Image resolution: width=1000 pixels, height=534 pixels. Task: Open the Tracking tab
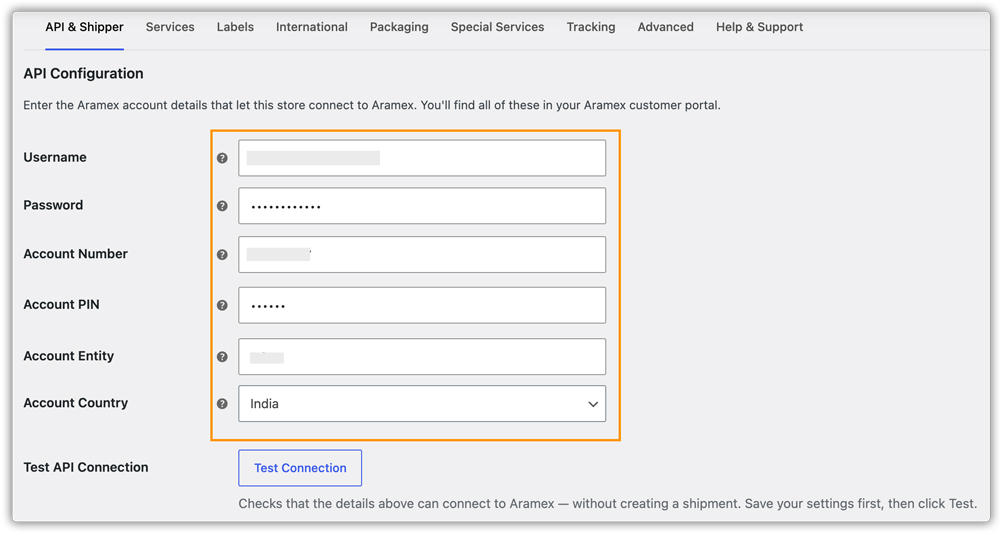click(x=591, y=27)
